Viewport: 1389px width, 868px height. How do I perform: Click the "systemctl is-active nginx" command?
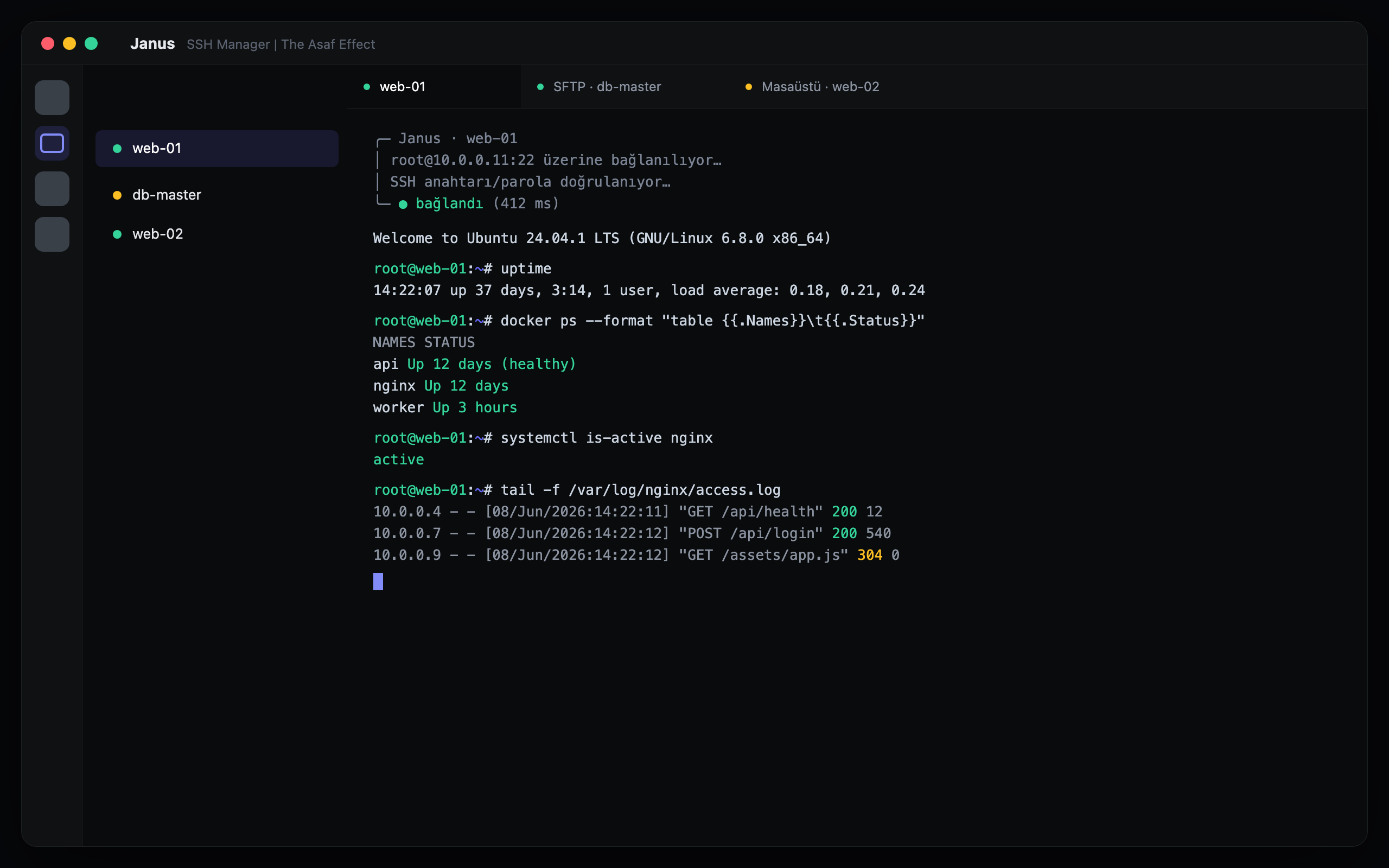point(543,438)
